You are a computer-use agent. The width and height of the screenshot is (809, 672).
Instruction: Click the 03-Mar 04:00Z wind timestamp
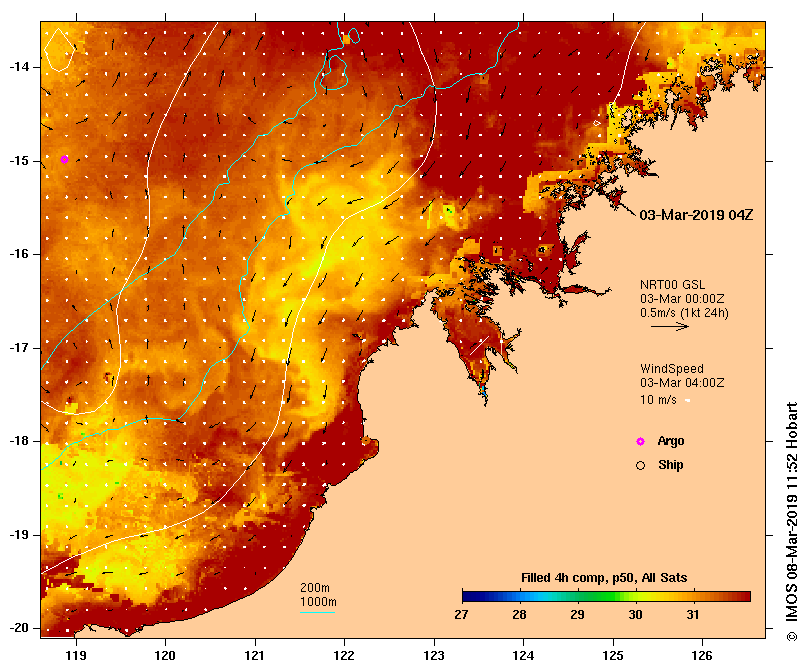682,383
